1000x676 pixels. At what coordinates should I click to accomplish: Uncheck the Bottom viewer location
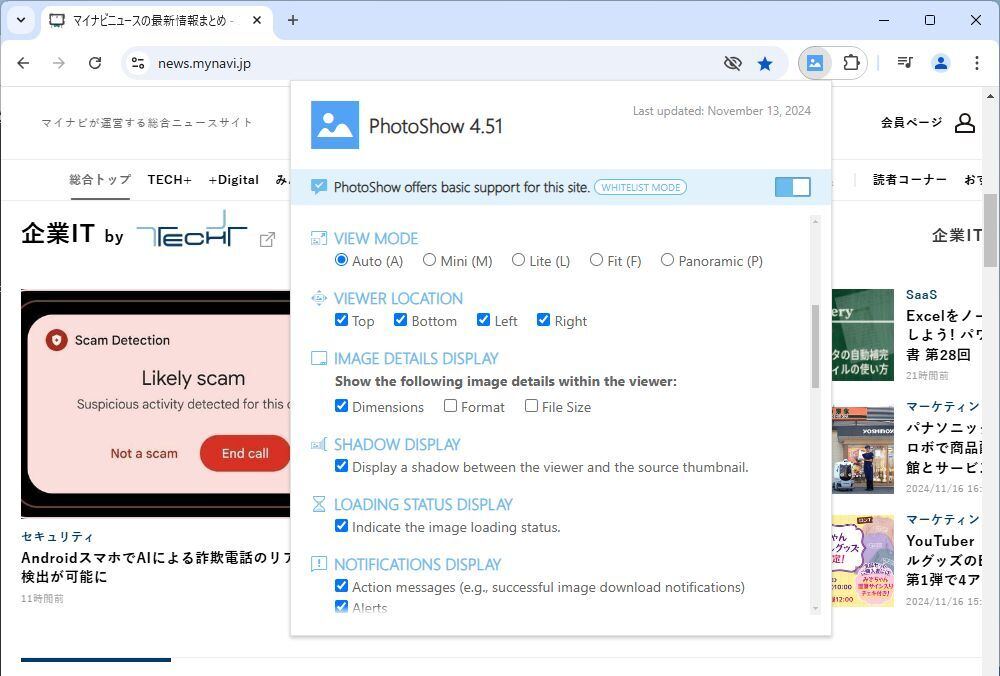[x=401, y=320]
